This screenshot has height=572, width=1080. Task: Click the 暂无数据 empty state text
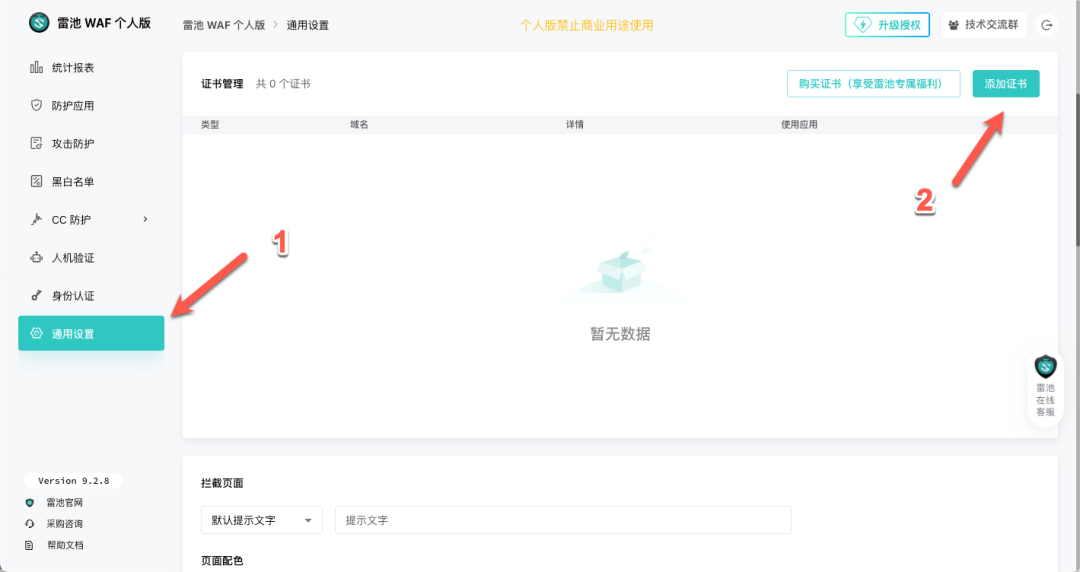(x=620, y=334)
